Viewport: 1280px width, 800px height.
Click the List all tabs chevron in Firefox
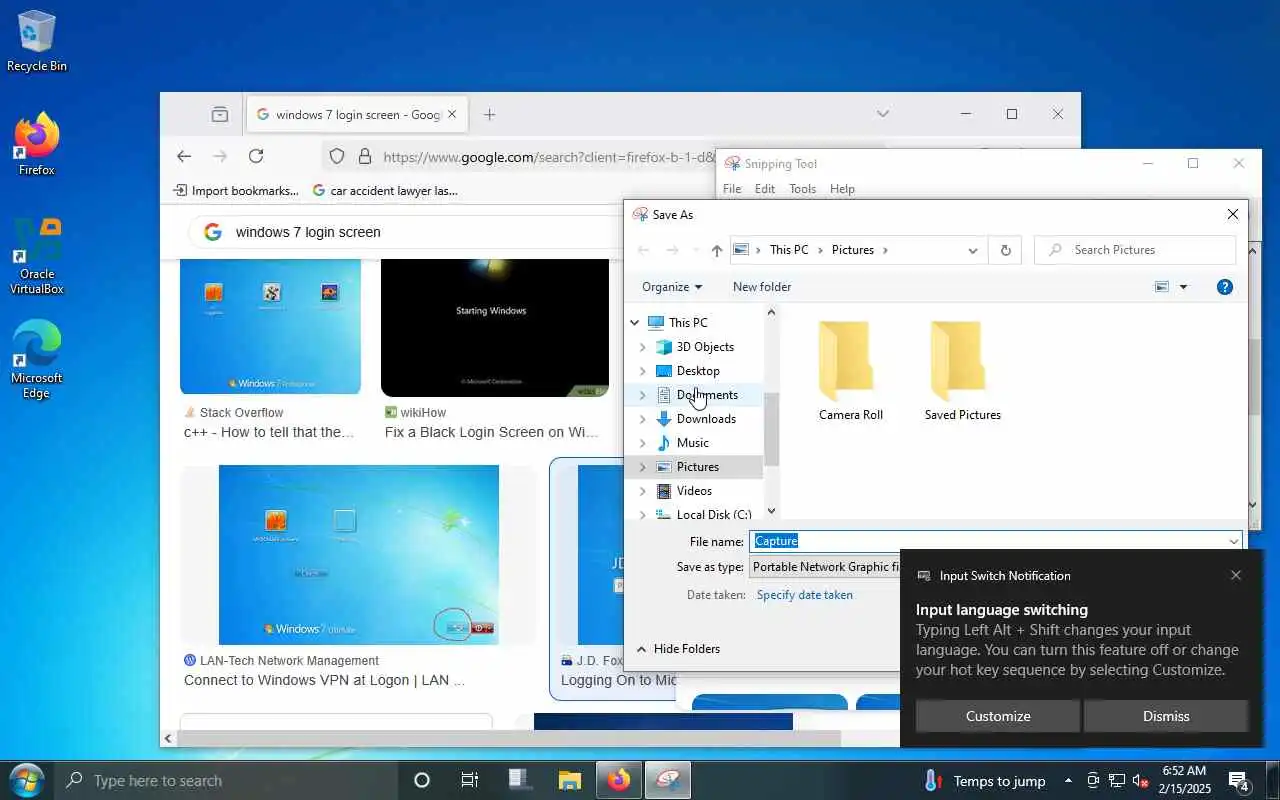point(882,114)
